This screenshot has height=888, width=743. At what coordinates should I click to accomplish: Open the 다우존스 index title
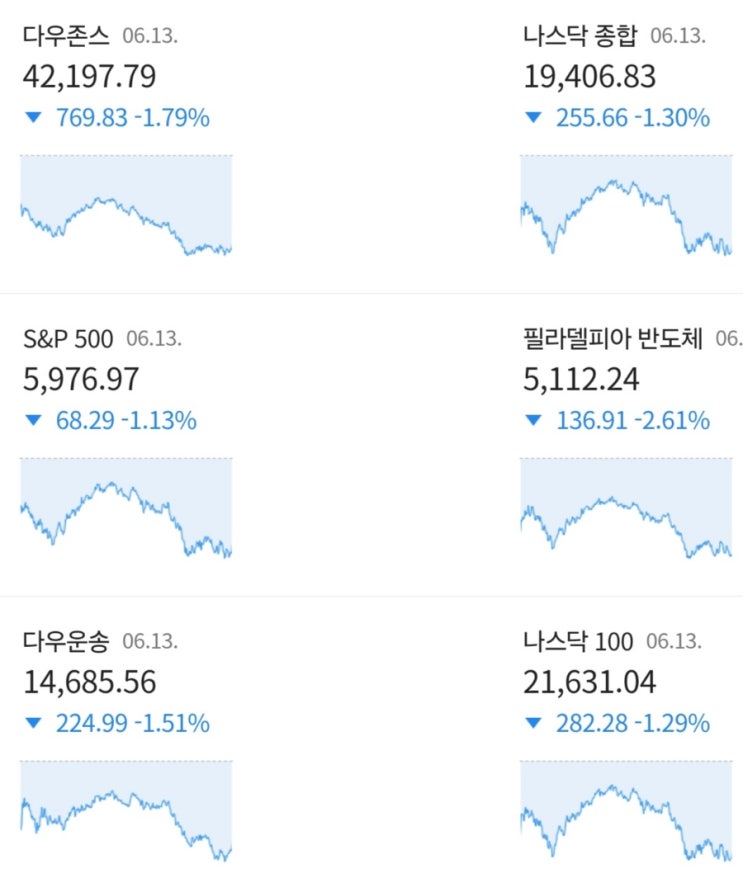(66, 37)
